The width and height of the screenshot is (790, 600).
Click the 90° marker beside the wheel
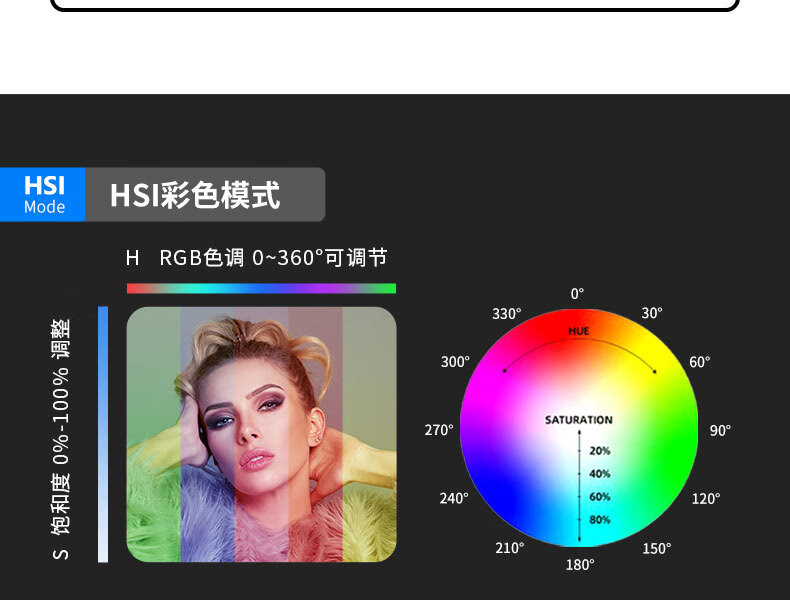click(x=720, y=430)
